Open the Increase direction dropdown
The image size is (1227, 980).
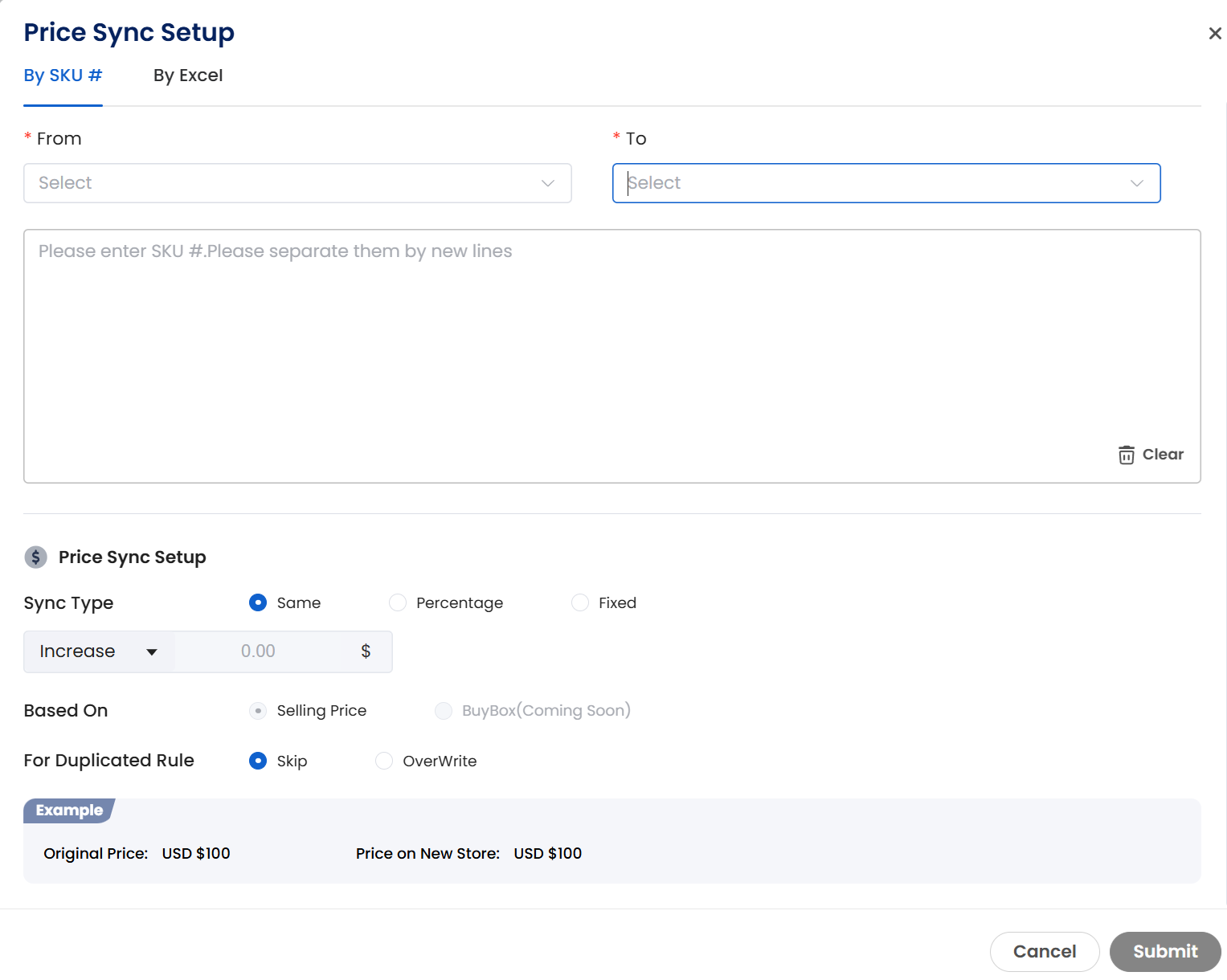tap(100, 651)
